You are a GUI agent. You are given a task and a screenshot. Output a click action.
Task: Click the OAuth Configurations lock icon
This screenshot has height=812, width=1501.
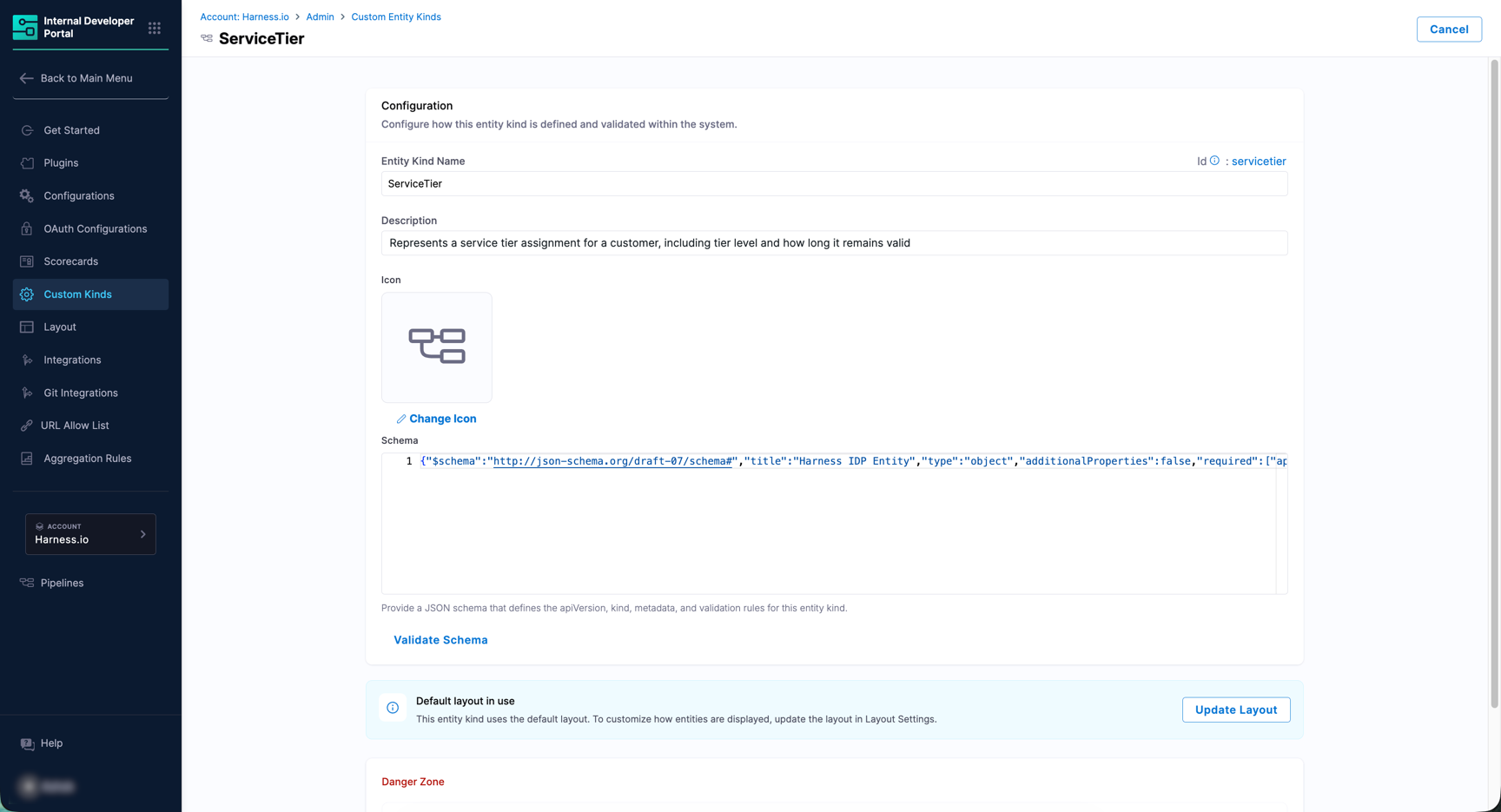[x=27, y=228]
